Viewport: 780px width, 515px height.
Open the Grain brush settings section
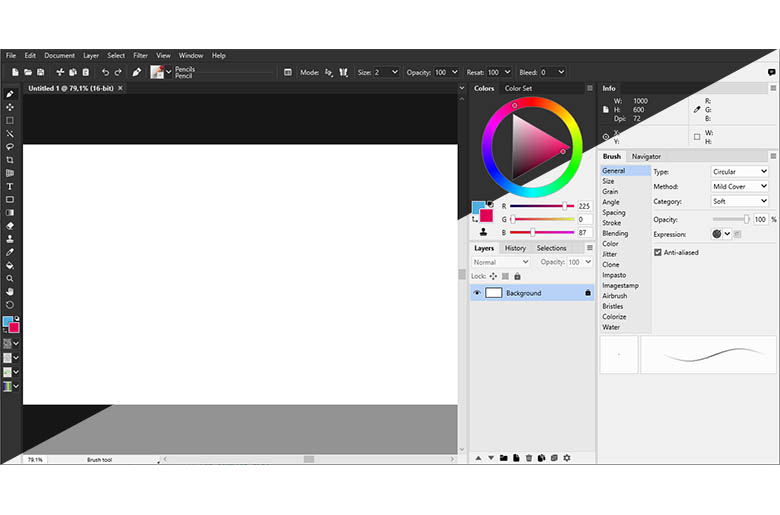[x=610, y=192]
